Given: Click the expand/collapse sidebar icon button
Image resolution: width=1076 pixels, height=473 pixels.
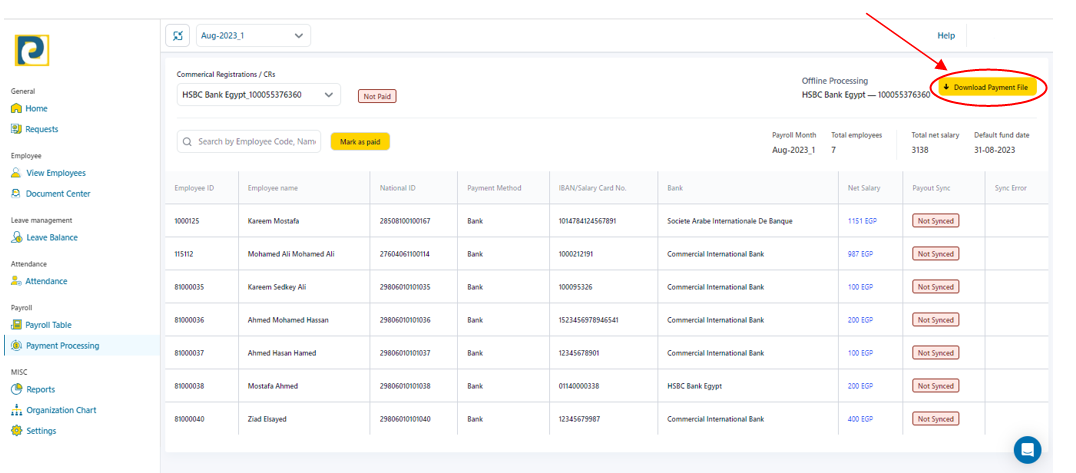Looking at the screenshot, I should pos(178,36).
